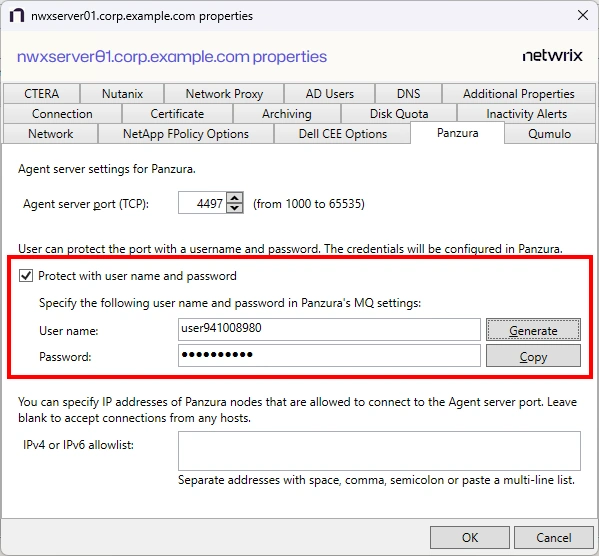Viewport: 599px width, 556px height.
Task: Open the Qumulo tab
Action: tap(549, 134)
